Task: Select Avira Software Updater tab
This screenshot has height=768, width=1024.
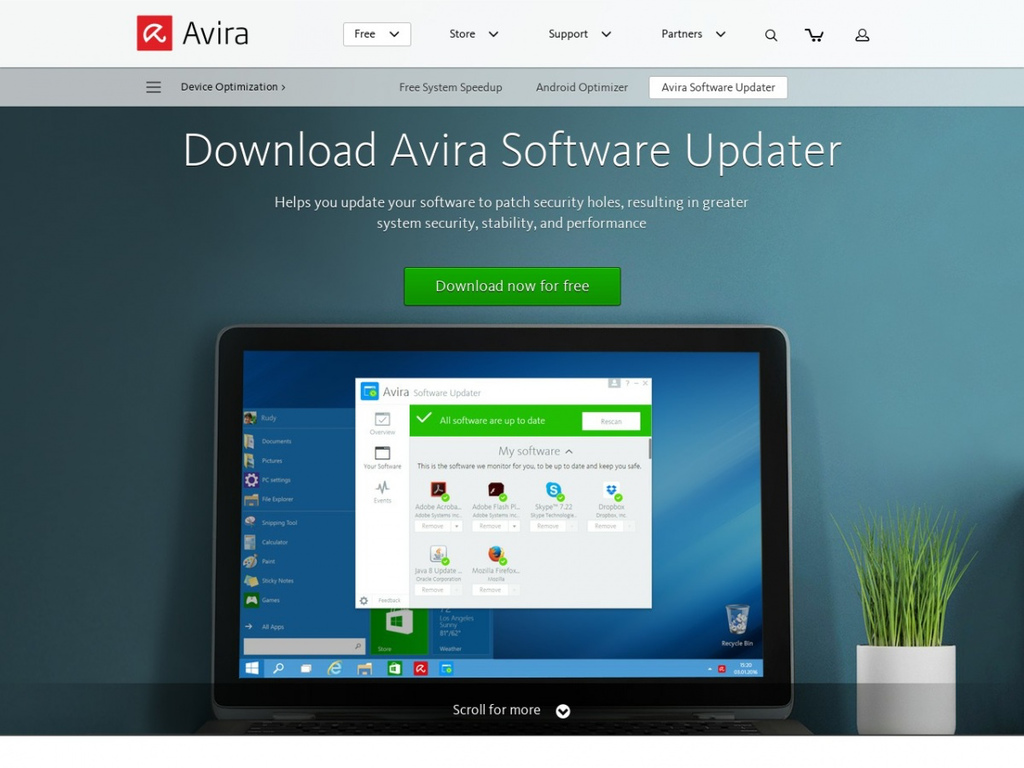Action: (718, 88)
